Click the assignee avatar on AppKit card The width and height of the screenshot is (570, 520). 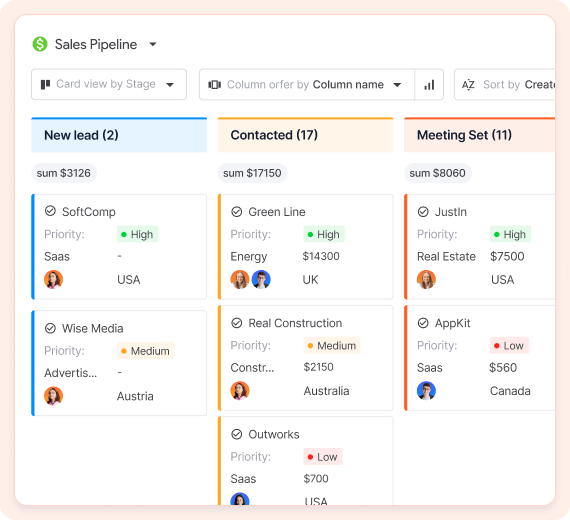tap(426, 391)
